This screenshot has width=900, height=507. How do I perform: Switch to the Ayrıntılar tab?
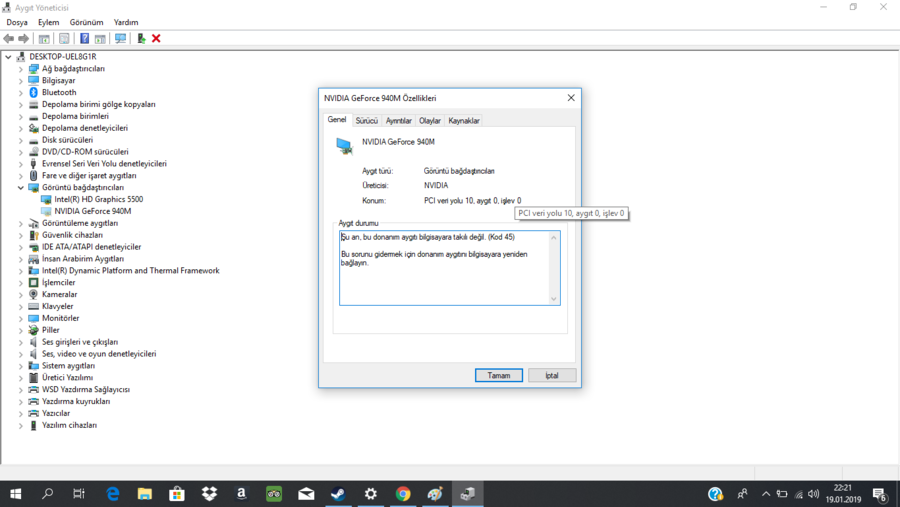(398, 121)
